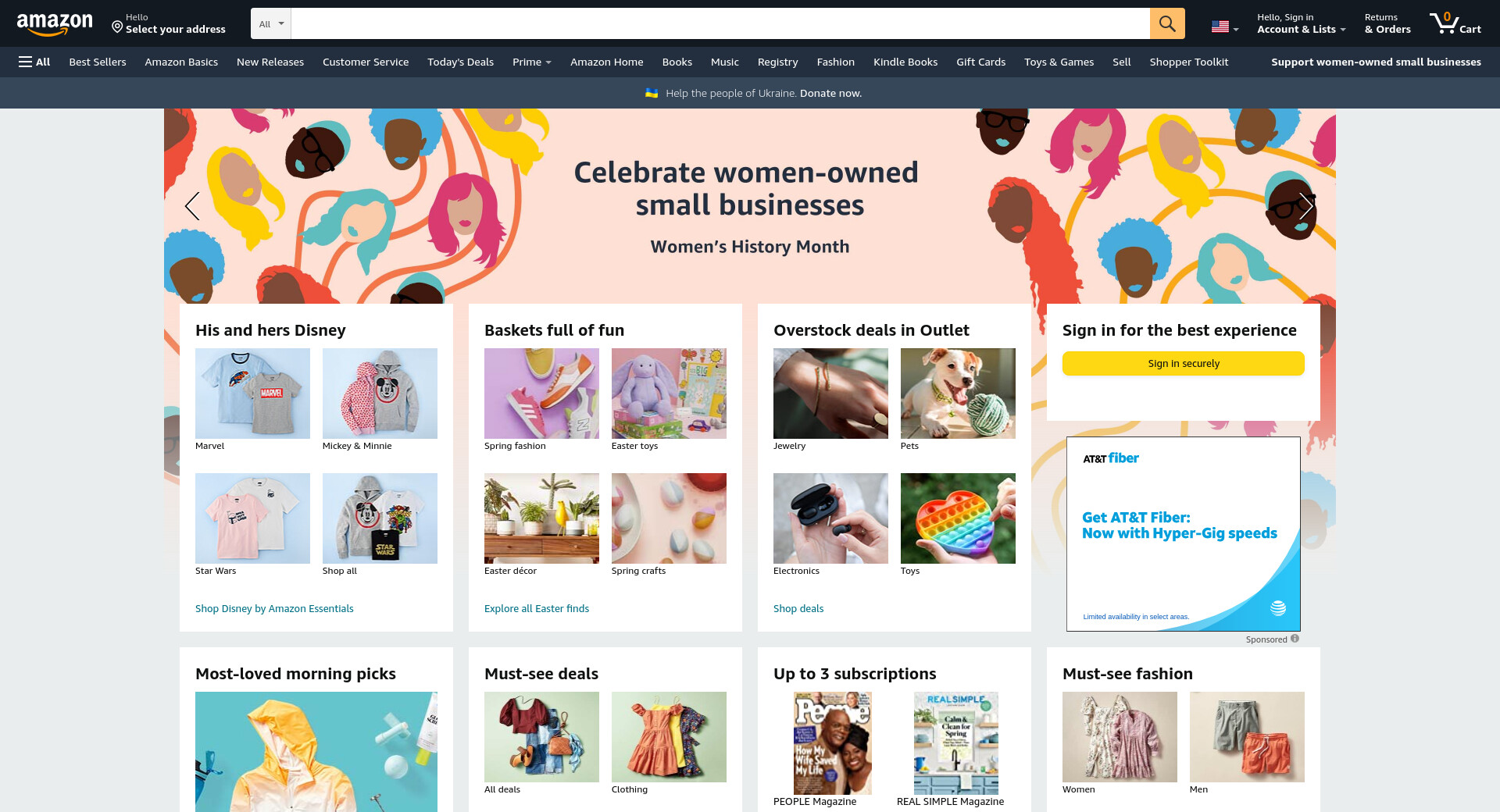The image size is (1500, 812).
Task: Follow the Explore all Easter finds link
Action: click(x=537, y=608)
